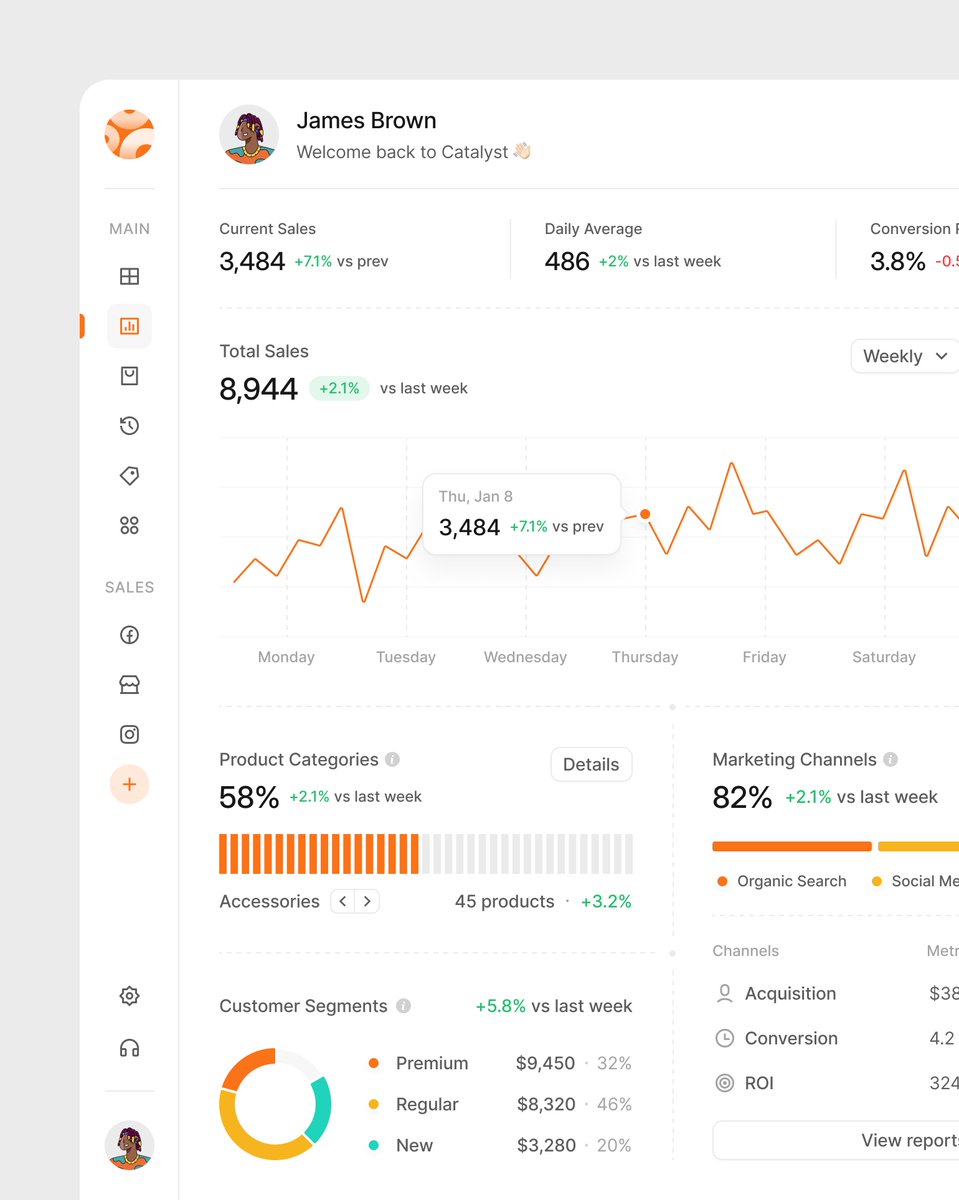The width and height of the screenshot is (959, 1200).
Task: Click the Monday axis label
Action: (286, 657)
